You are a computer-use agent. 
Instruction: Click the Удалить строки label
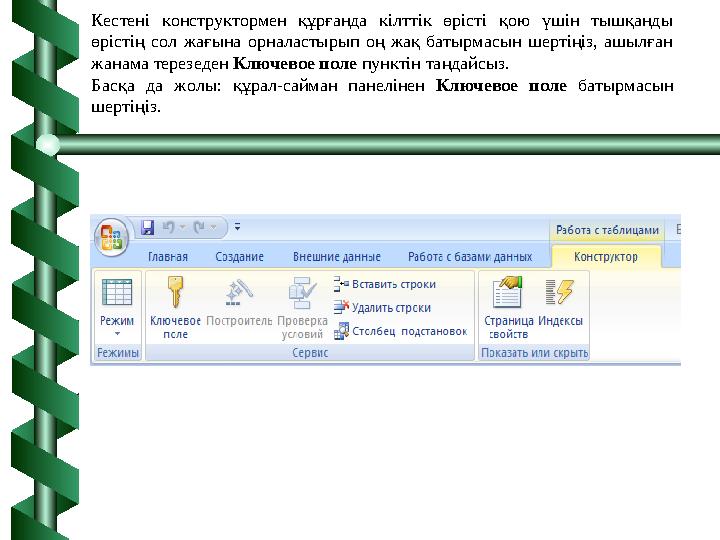[x=391, y=308]
